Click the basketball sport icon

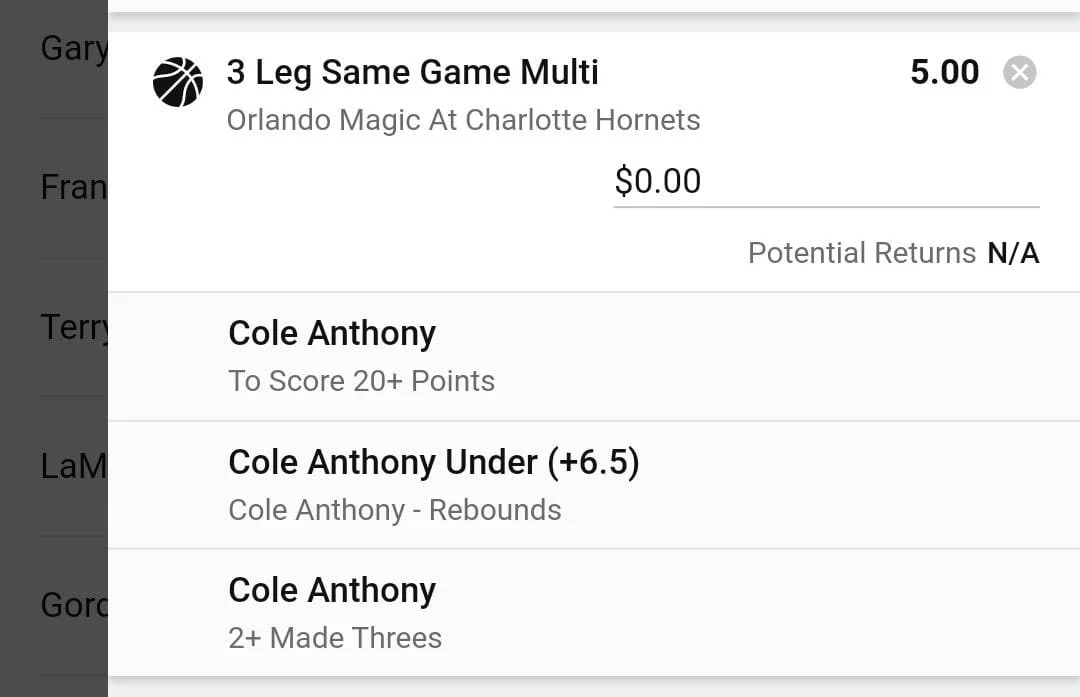(x=178, y=82)
